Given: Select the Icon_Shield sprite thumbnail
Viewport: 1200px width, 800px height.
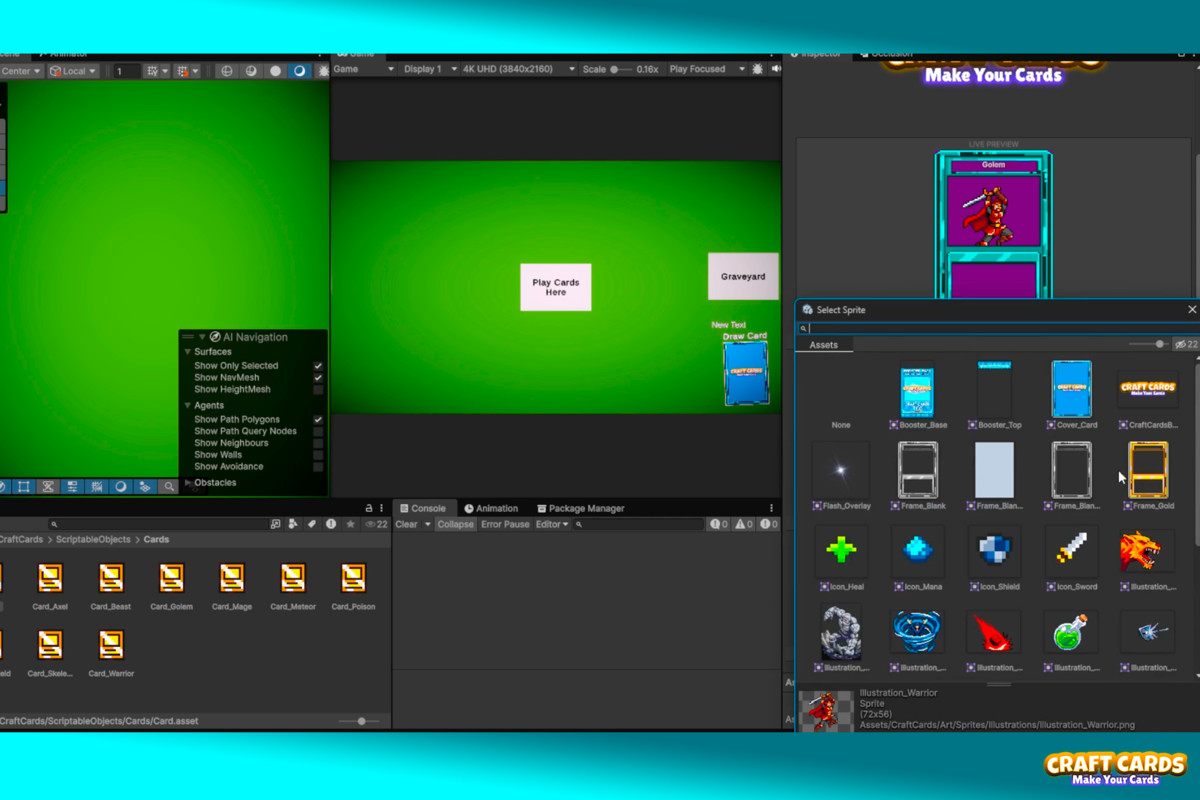Looking at the screenshot, I should (x=995, y=551).
